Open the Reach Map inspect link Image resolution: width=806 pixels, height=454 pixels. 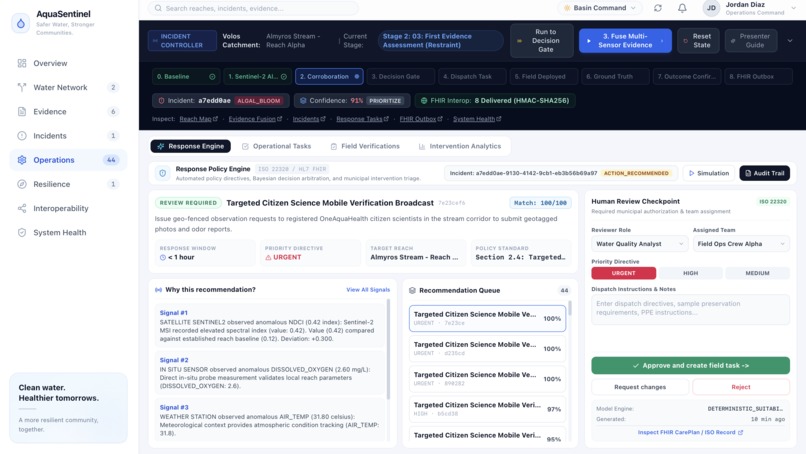(x=198, y=119)
